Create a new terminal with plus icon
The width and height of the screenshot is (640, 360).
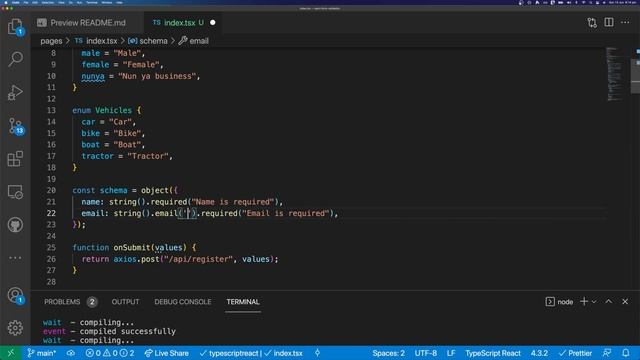click(x=584, y=302)
